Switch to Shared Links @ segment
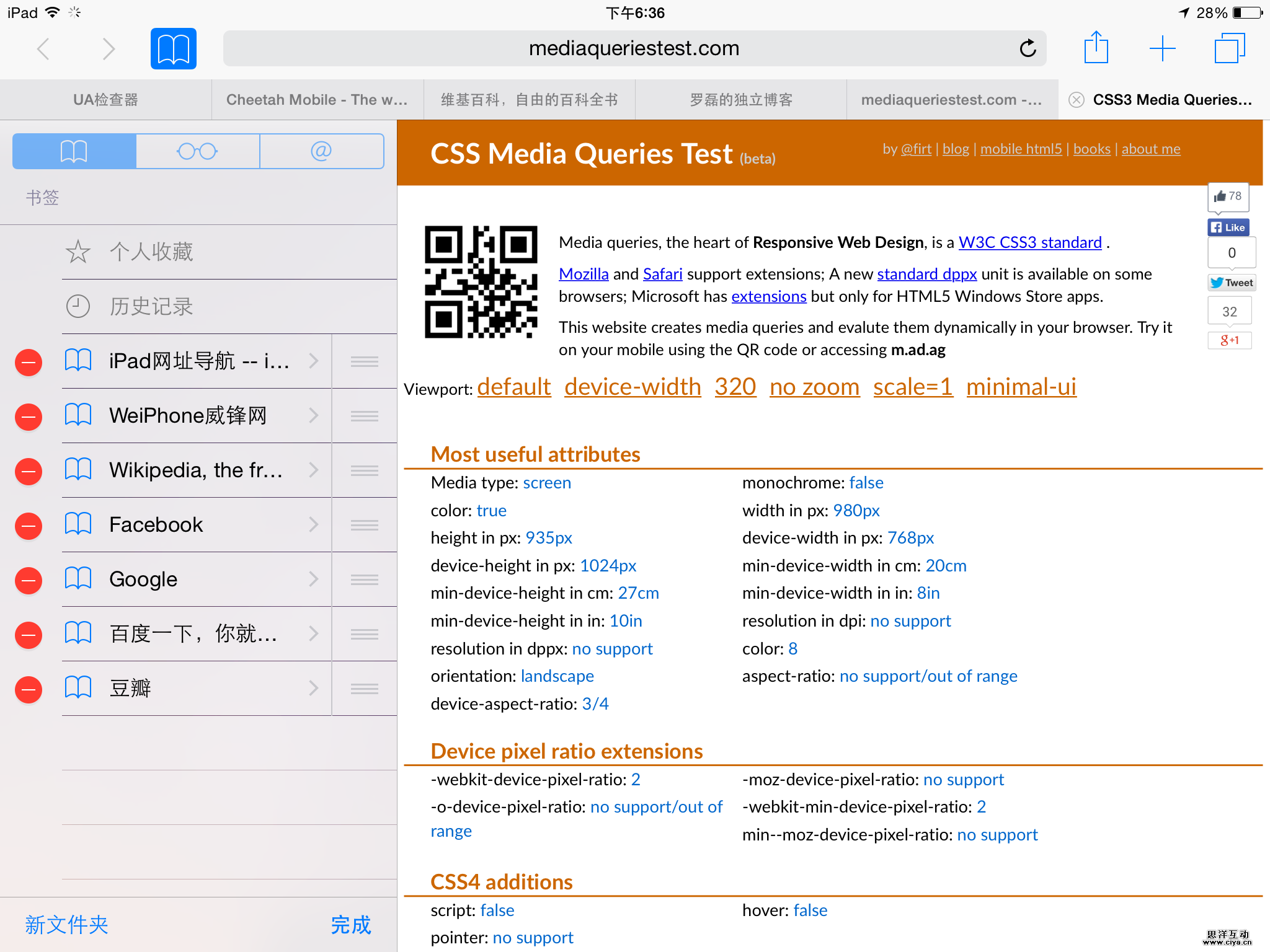Image resolution: width=1270 pixels, height=952 pixels. click(x=321, y=151)
